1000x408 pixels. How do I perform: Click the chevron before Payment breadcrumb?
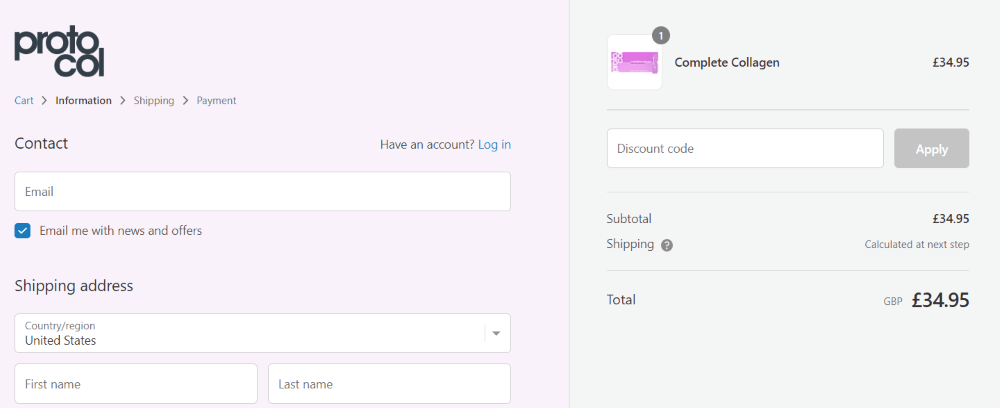pyautogui.click(x=186, y=101)
